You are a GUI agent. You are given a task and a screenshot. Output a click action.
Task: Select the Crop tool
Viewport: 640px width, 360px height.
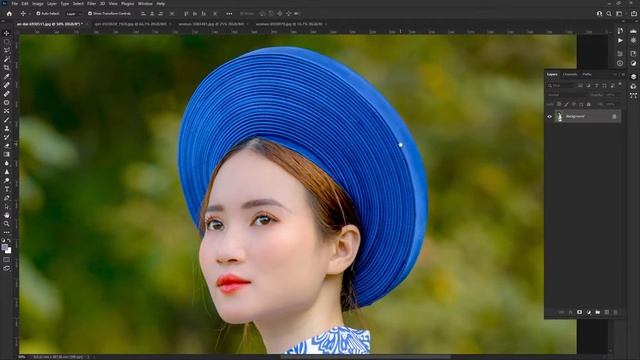point(7,68)
